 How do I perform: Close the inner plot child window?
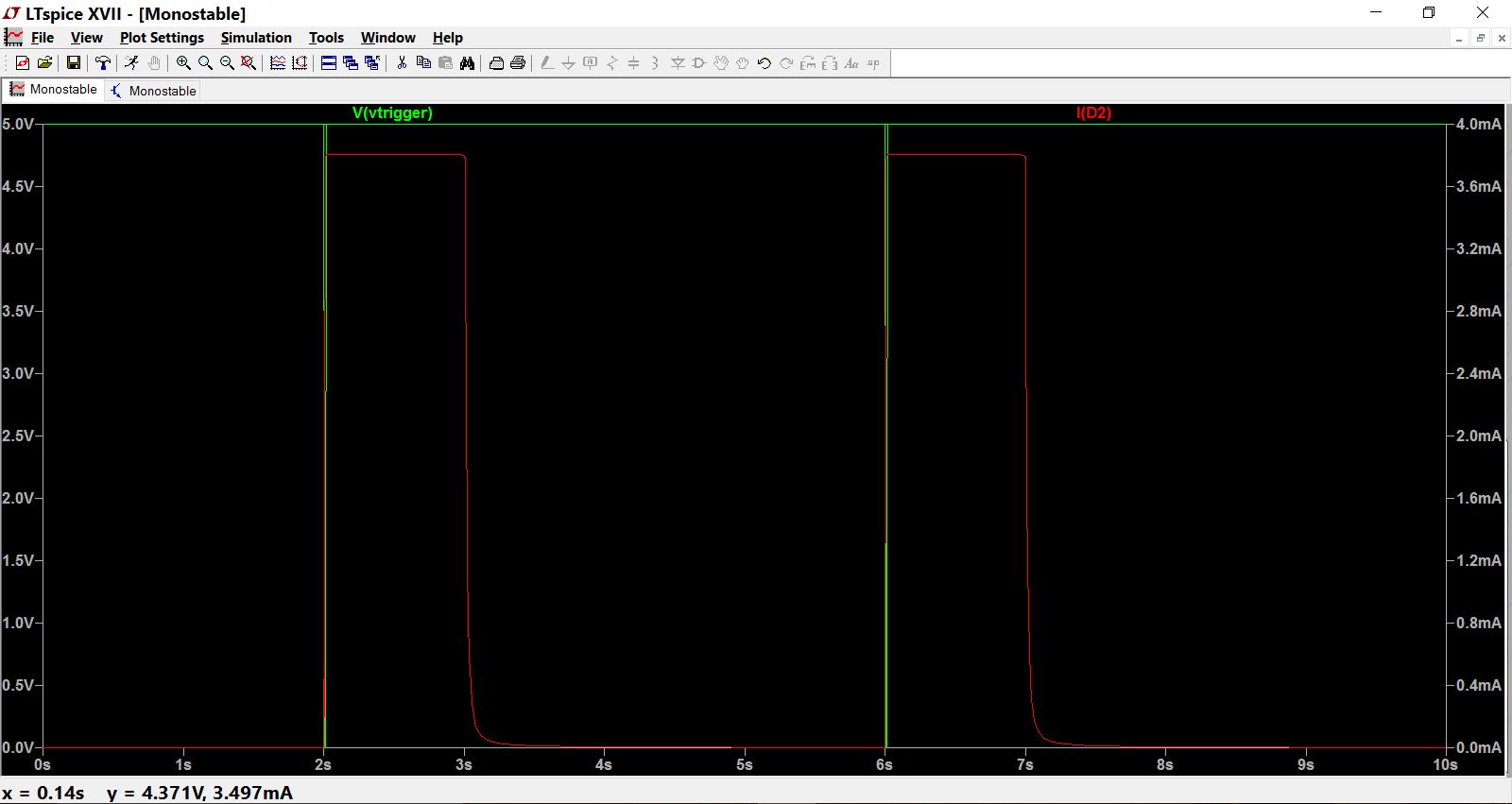[x=1502, y=38]
